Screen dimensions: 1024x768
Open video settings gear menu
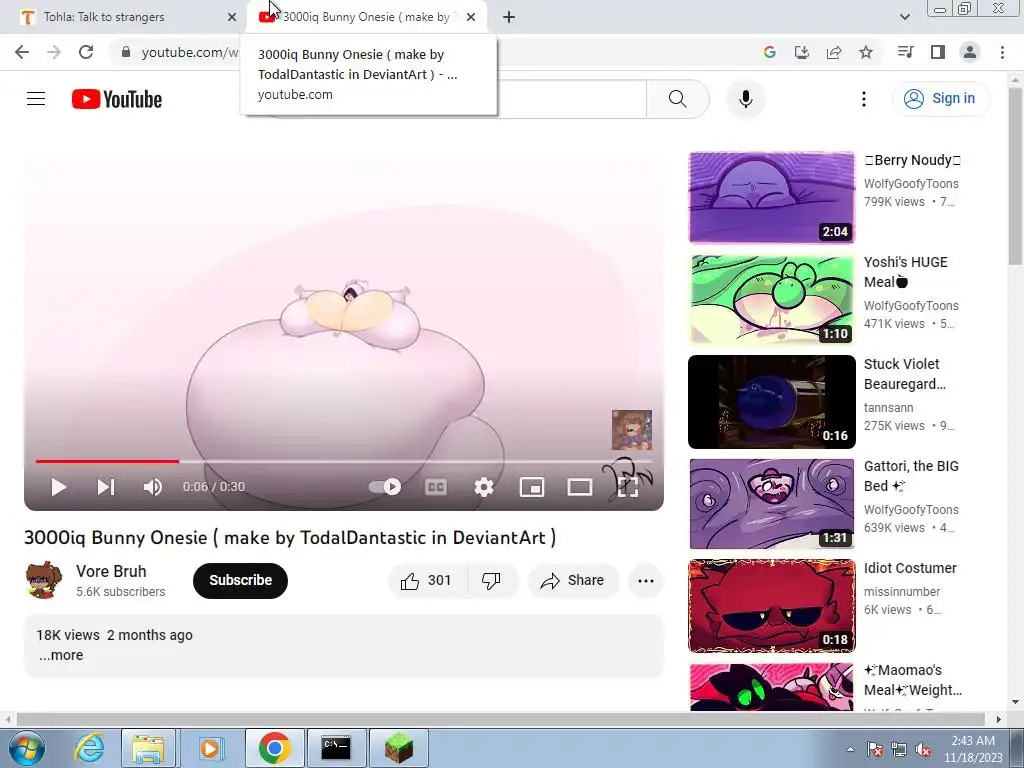pos(484,487)
